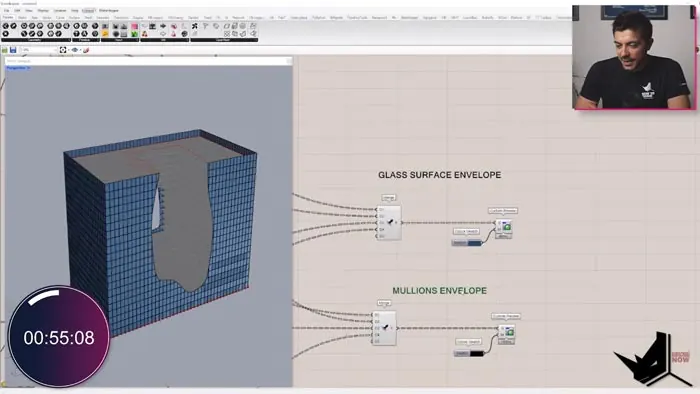Select the mullions Custom Preview component icon

pyautogui.click(x=509, y=332)
